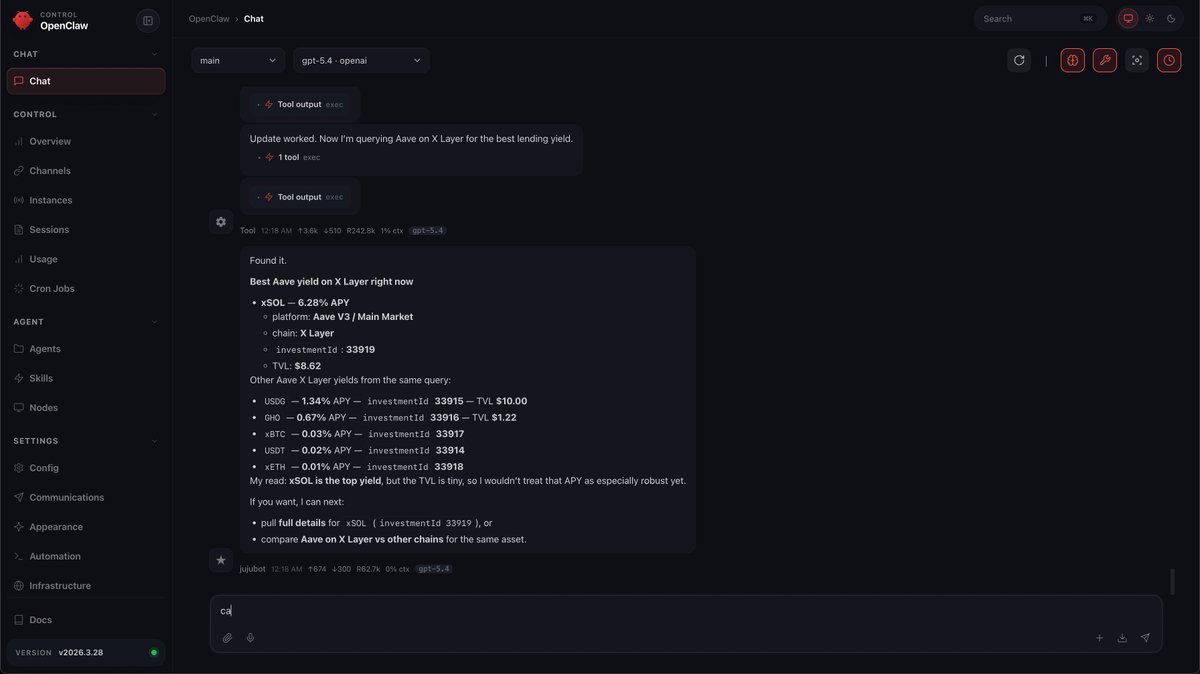The height and width of the screenshot is (674, 1200).
Task: Start voice input with the microphone icon
Action: (250, 638)
